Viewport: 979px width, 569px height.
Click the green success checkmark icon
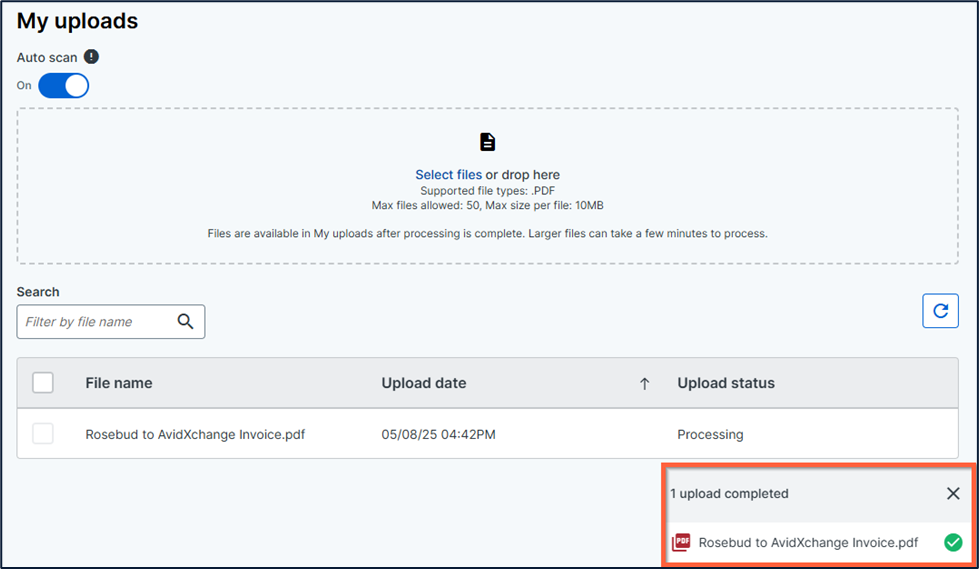click(x=953, y=542)
